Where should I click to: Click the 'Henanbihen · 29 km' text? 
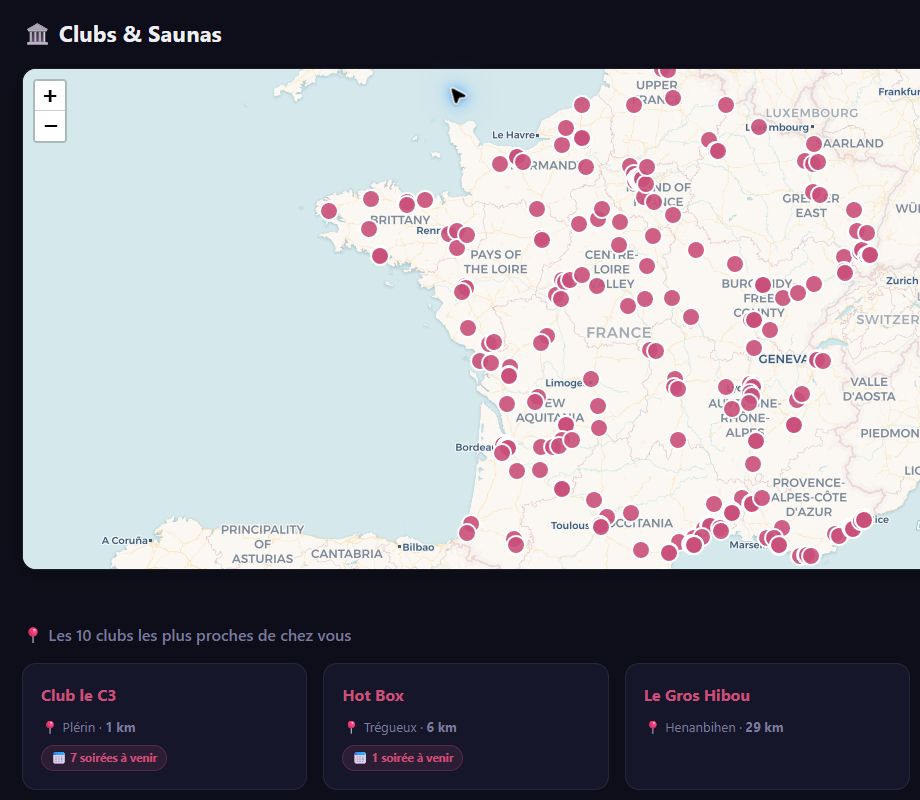[724, 727]
